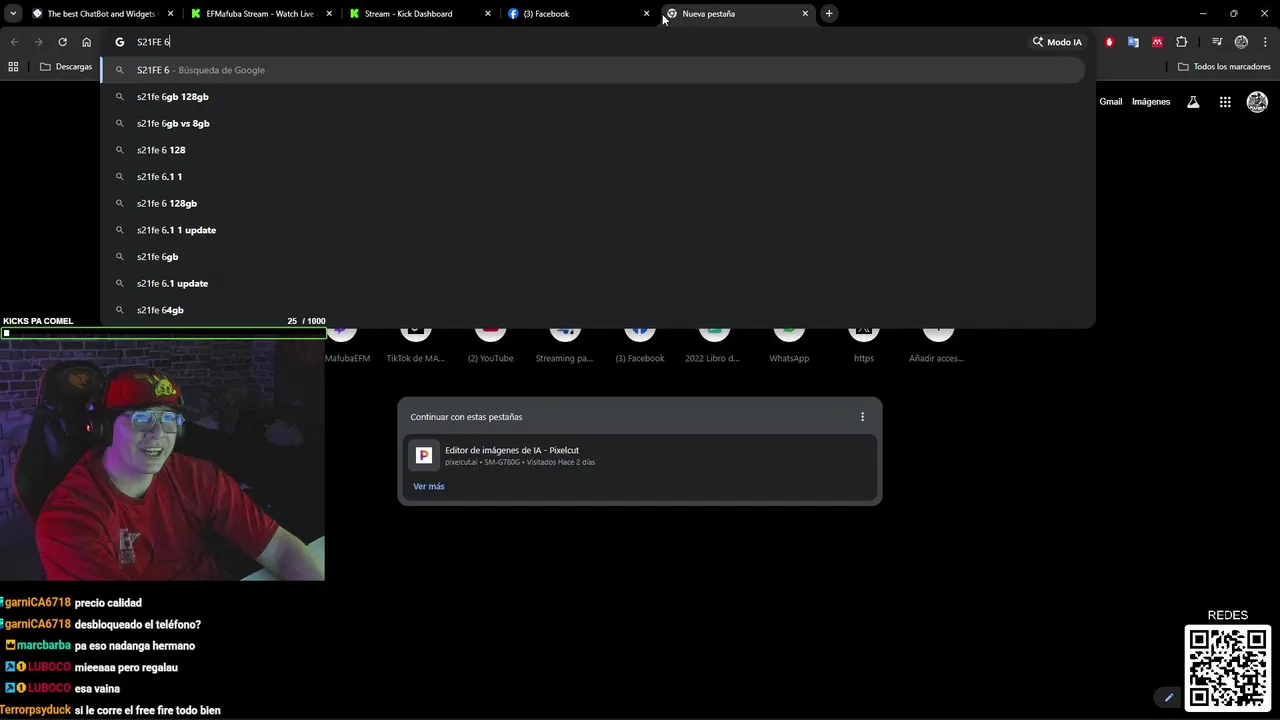Open the TikTok de MA... shortcut
The width and height of the screenshot is (1280, 720).
pyautogui.click(x=415, y=345)
